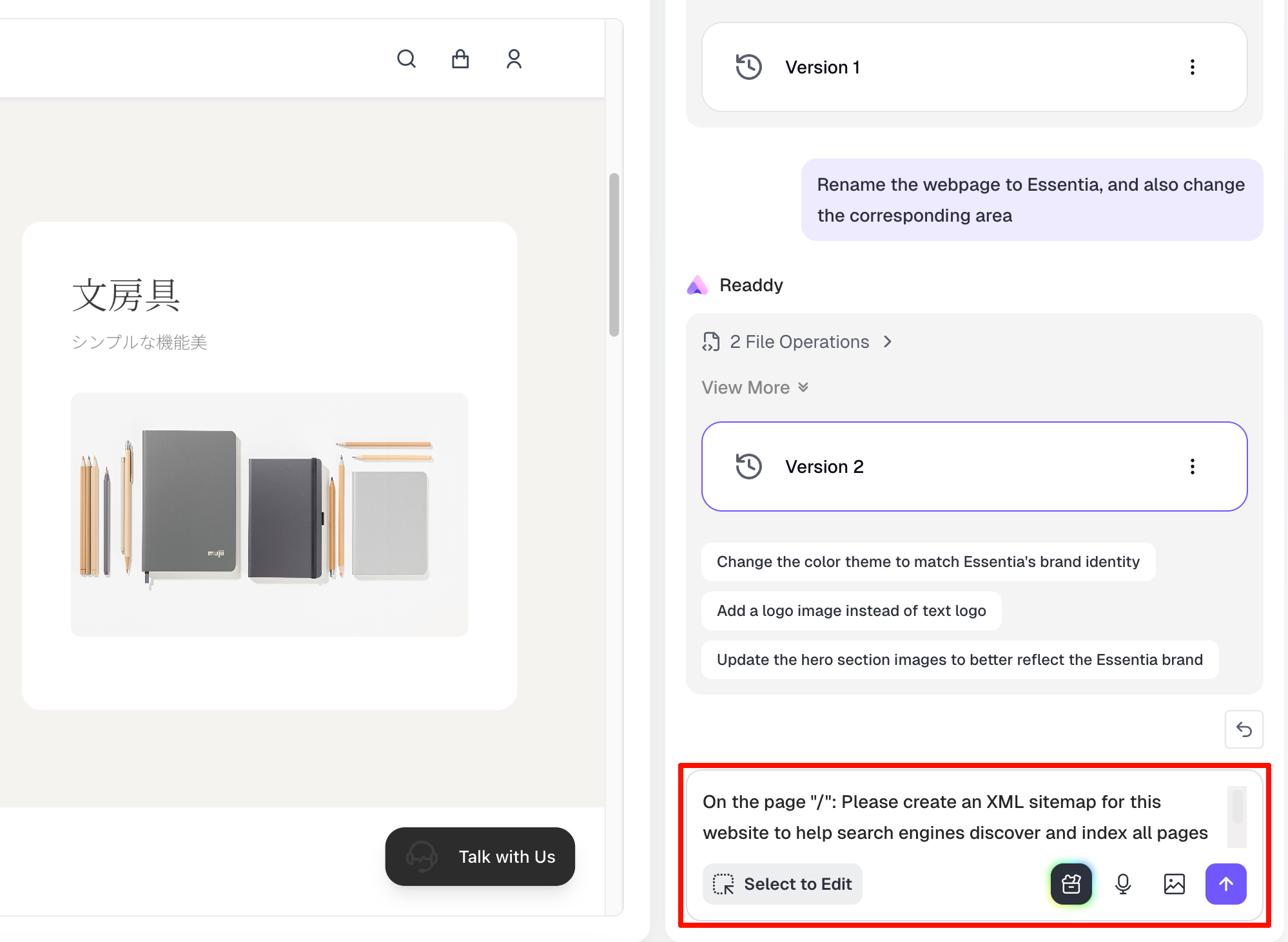The height and width of the screenshot is (942, 1288).
Task: Click the microphone voice input icon
Action: pyautogui.click(x=1123, y=884)
